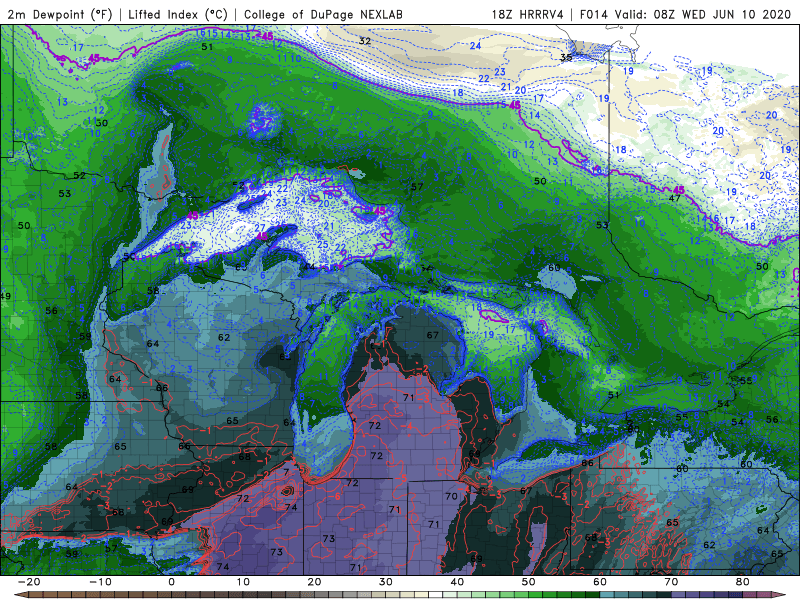This screenshot has width=800, height=600.
Task: Click the 20 label on the color scale
Action: [x=314, y=582]
